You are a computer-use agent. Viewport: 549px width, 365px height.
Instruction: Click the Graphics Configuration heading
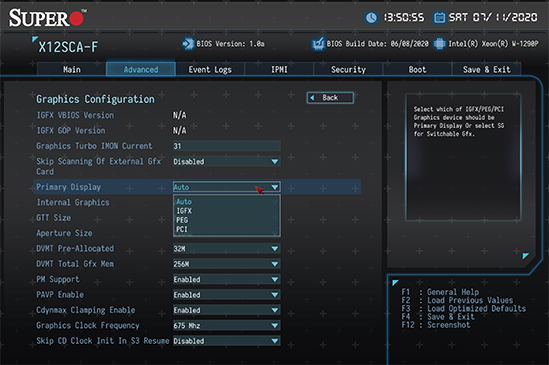(95, 99)
